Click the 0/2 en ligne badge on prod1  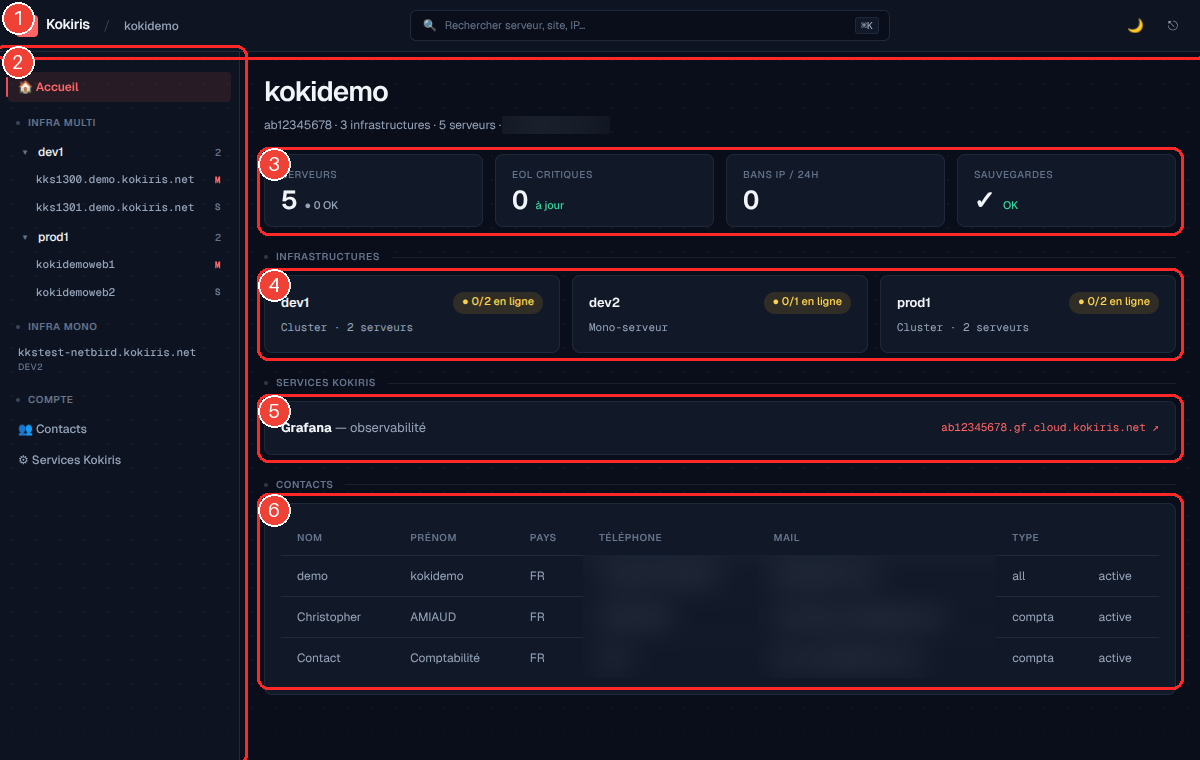pyautogui.click(x=1114, y=302)
